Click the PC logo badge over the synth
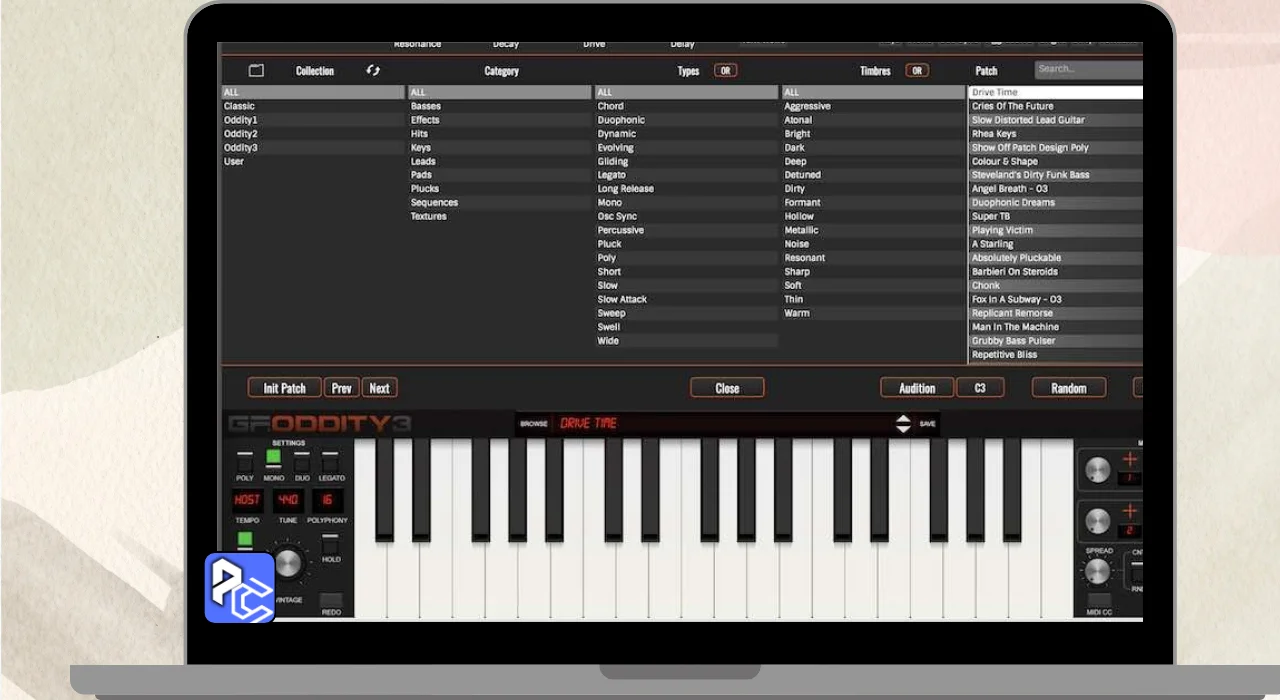This screenshot has width=1280, height=700. tap(240, 588)
